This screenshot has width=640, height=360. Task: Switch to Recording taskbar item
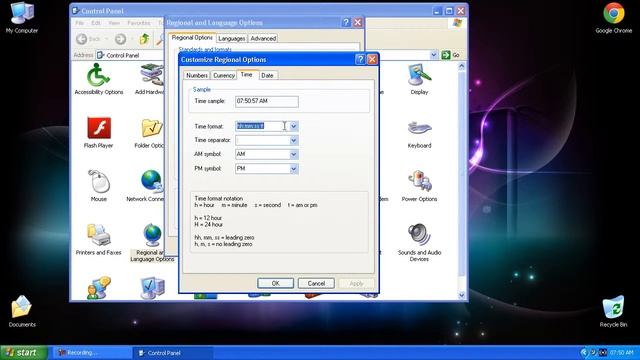[x=91, y=353]
